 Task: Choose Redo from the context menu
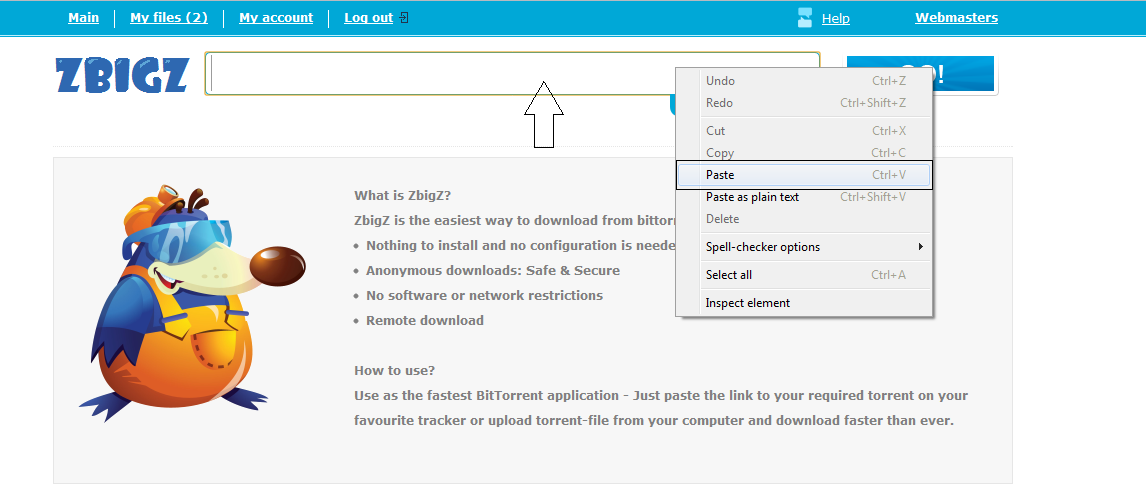pos(805,103)
